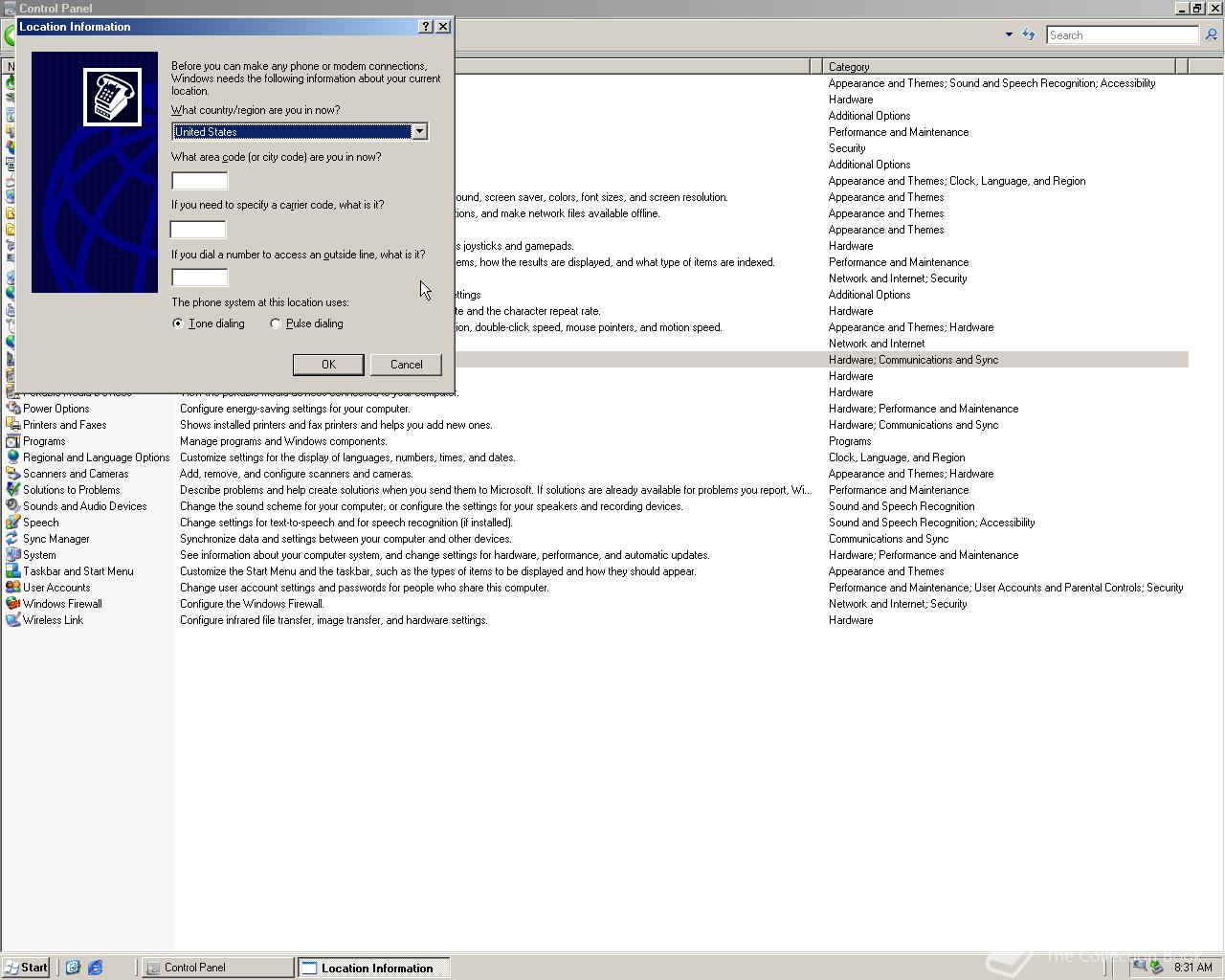Click the Taskbar and Start Menu icon
Viewport: 1225px width, 980px height.
[12, 571]
